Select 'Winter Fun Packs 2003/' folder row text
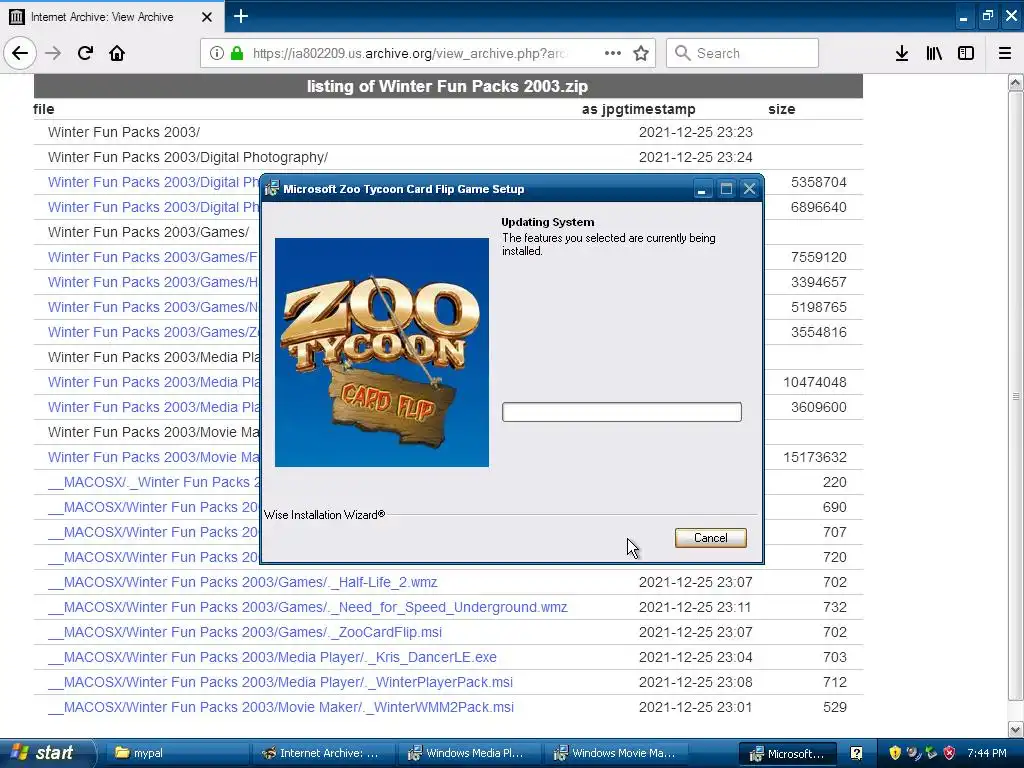 click(x=124, y=132)
